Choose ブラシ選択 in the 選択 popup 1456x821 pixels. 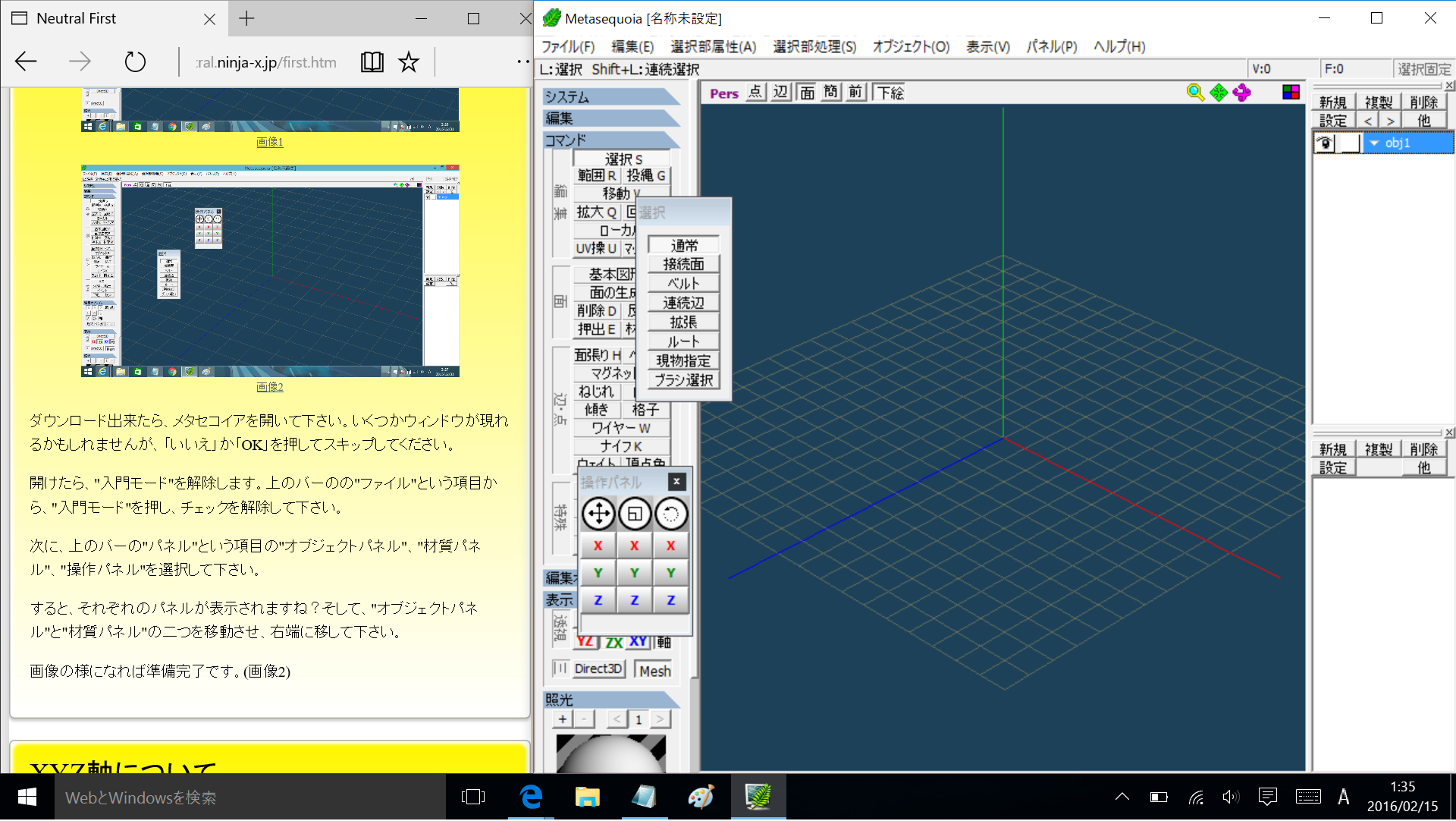tap(683, 380)
